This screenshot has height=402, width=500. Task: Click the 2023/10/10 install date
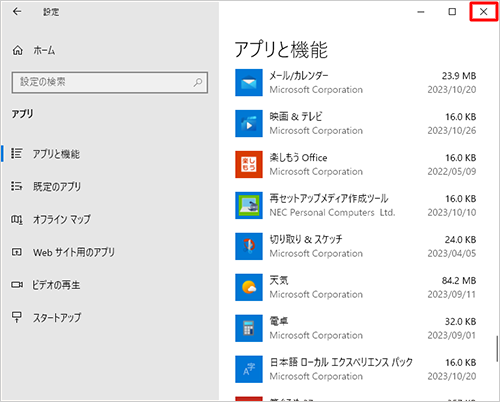452,212
